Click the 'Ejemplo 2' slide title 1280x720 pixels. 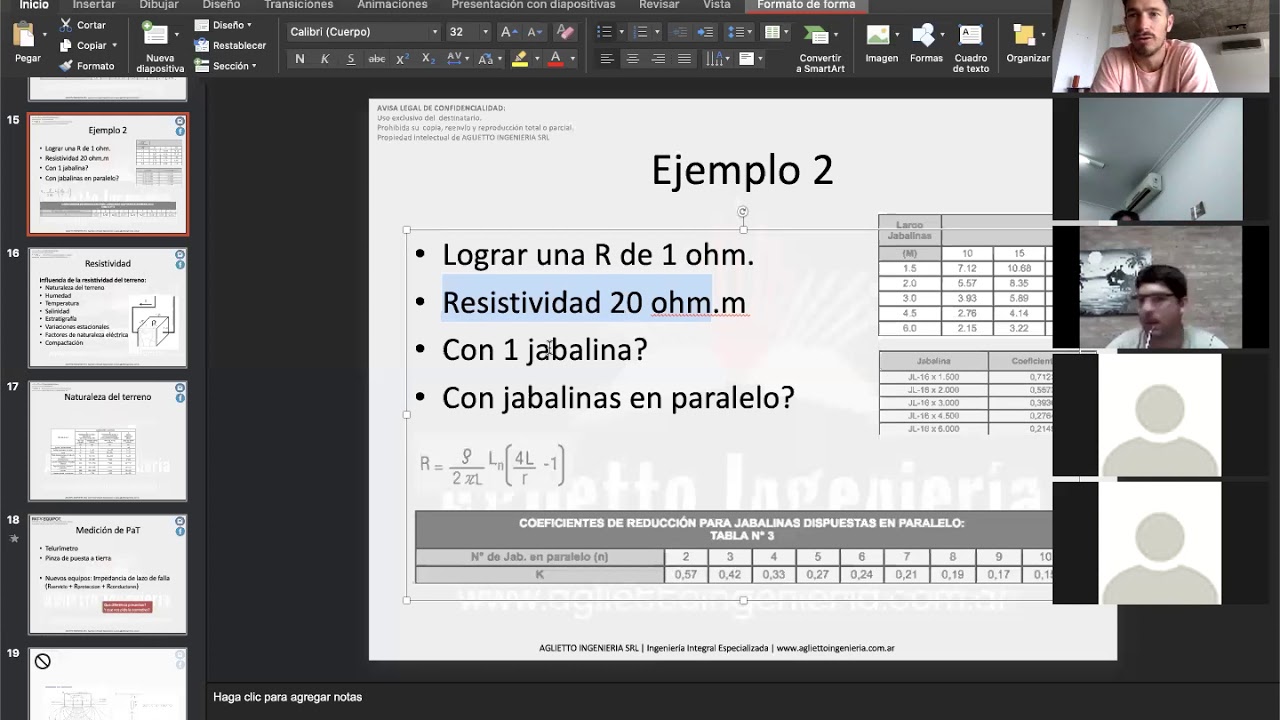pos(742,170)
